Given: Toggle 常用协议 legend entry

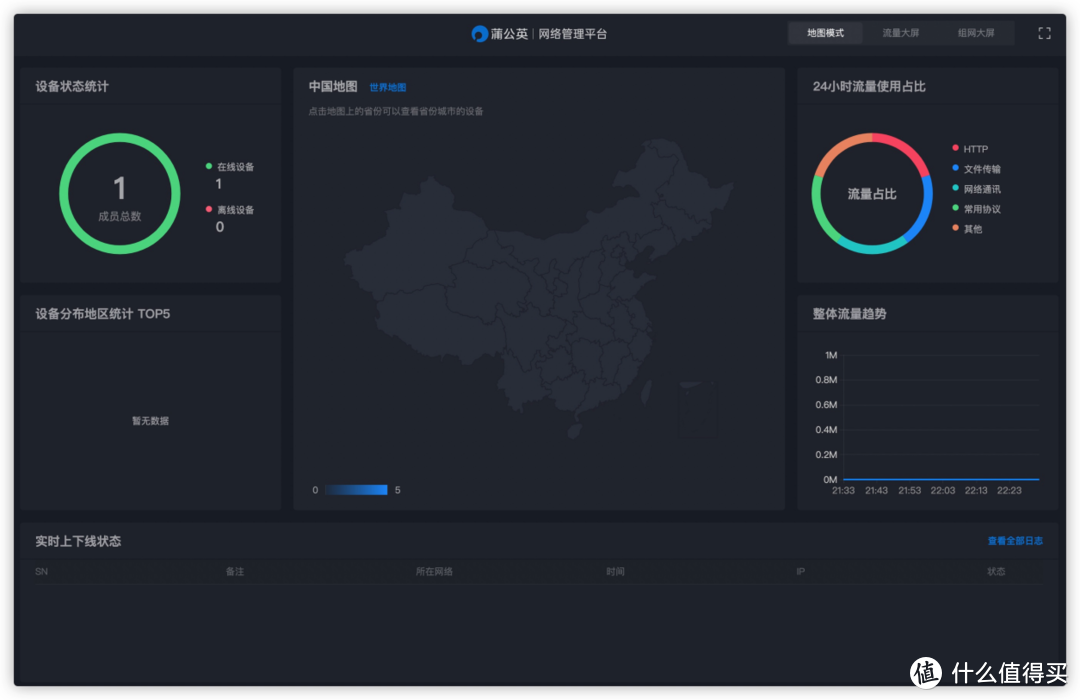Looking at the screenshot, I should [x=976, y=209].
